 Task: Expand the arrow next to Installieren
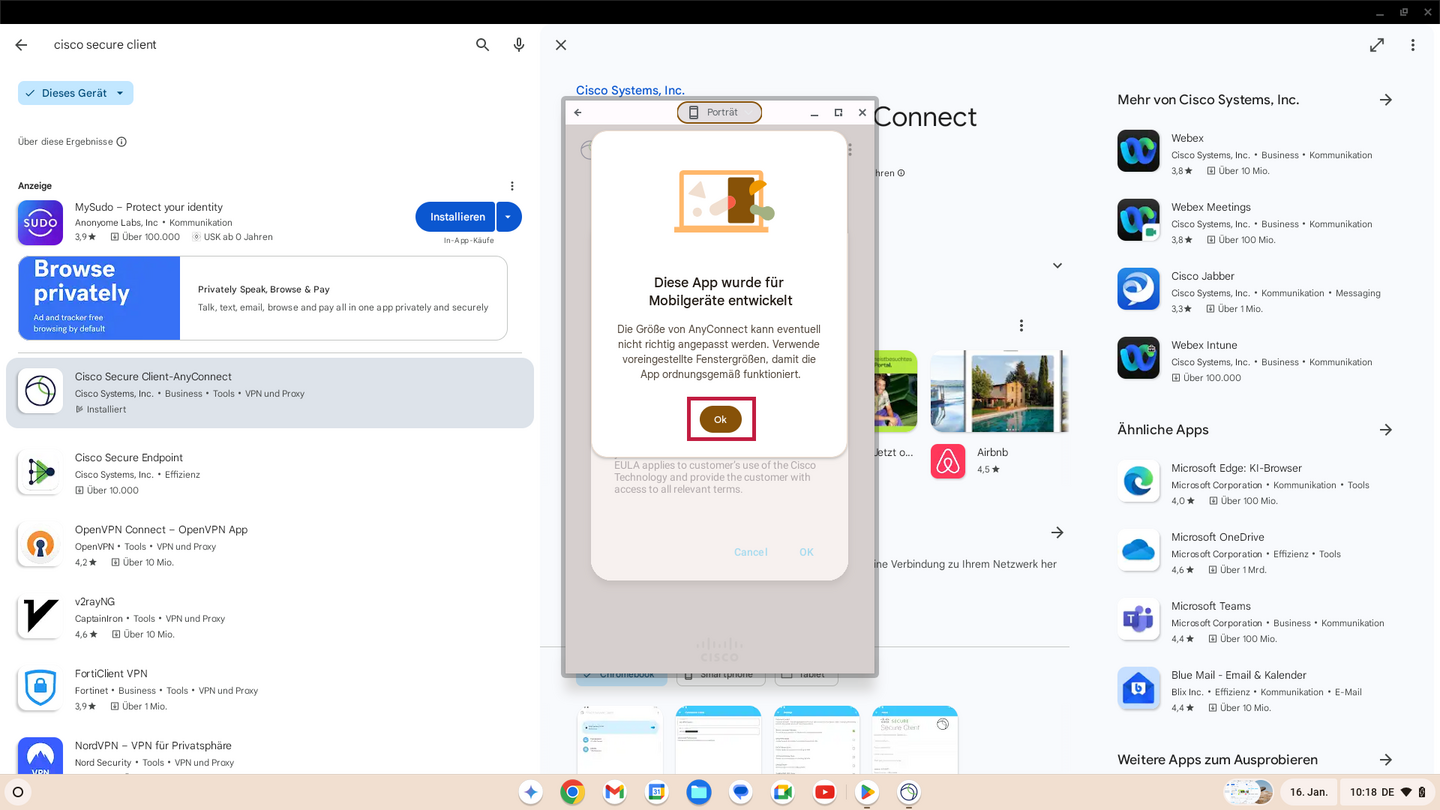509,217
